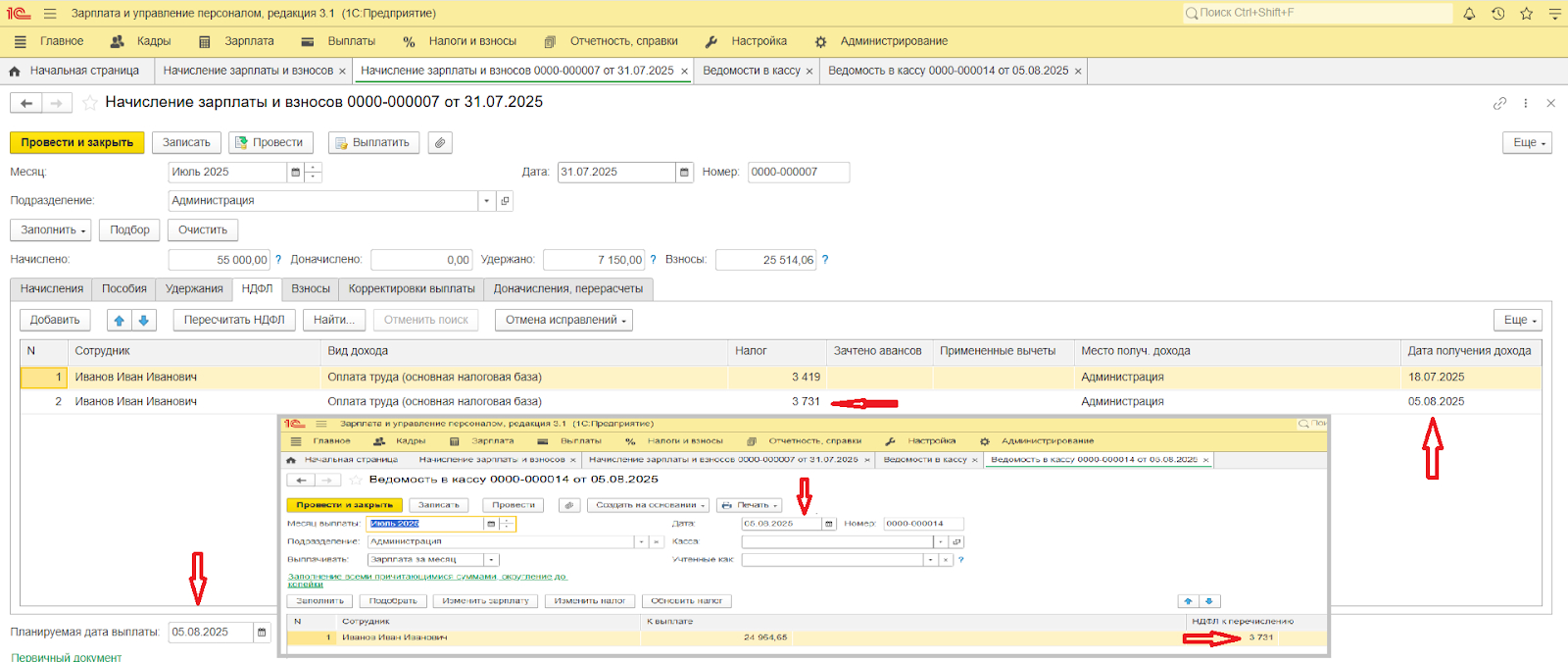The image size is (1568, 662).
Task: Click the notifications bell icon
Action: point(1469,14)
